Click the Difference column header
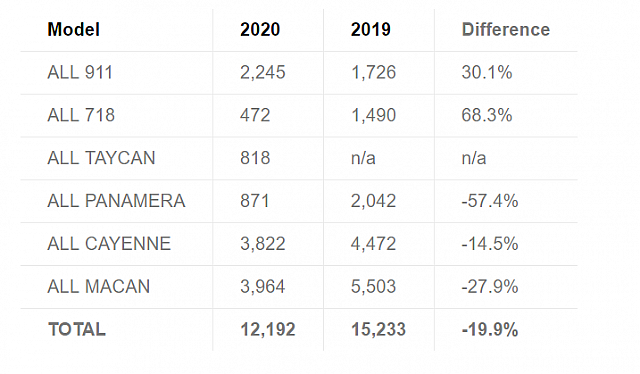Image resolution: width=640 pixels, height=374 pixels. coord(506,30)
